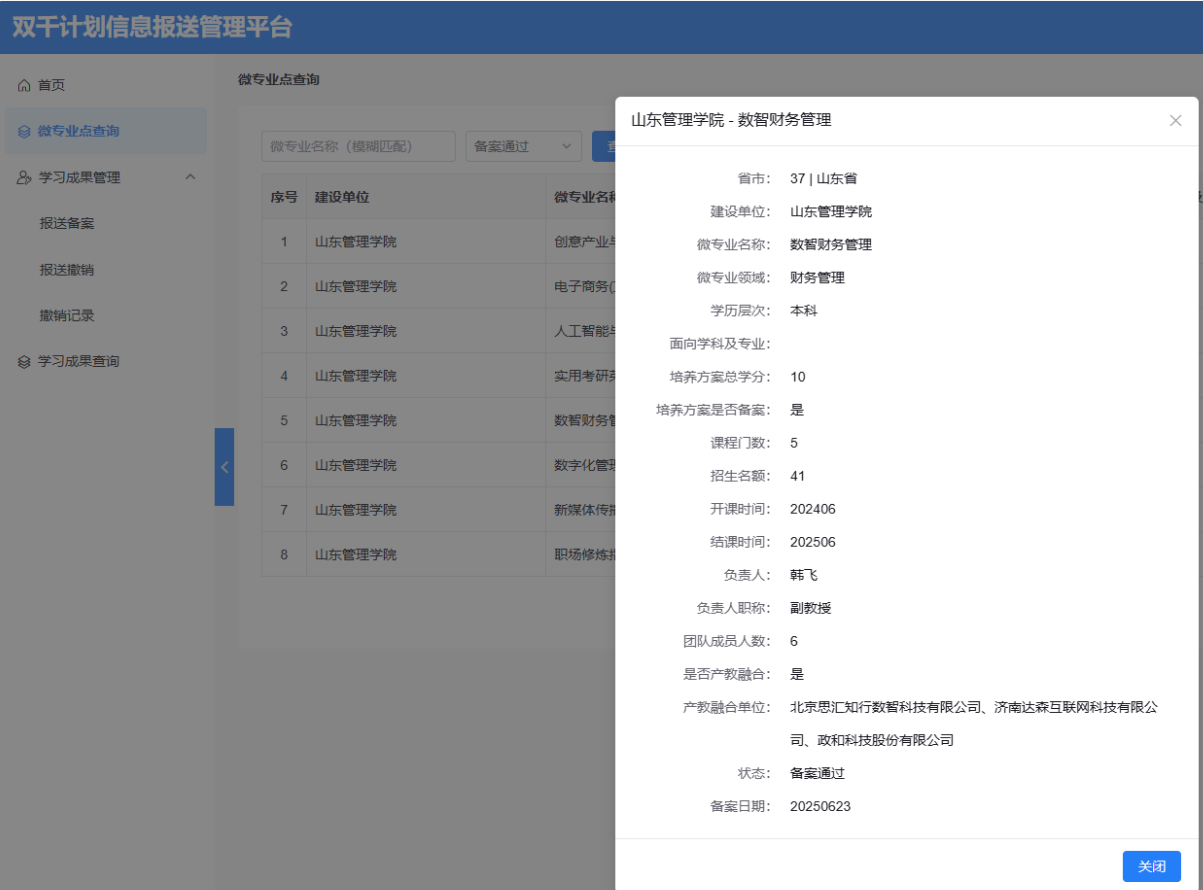Viewport: 1203px width, 890px height.
Task: Click the 建设单位 column header
Action: tap(342, 197)
